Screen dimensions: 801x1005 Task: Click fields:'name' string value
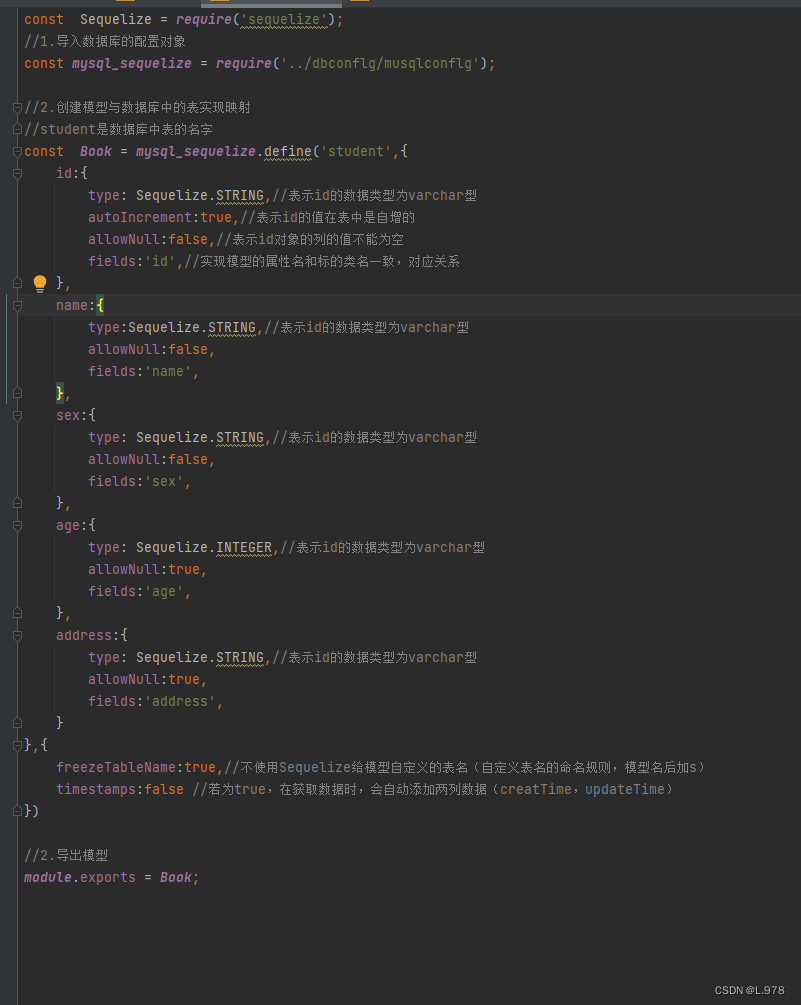coord(168,372)
